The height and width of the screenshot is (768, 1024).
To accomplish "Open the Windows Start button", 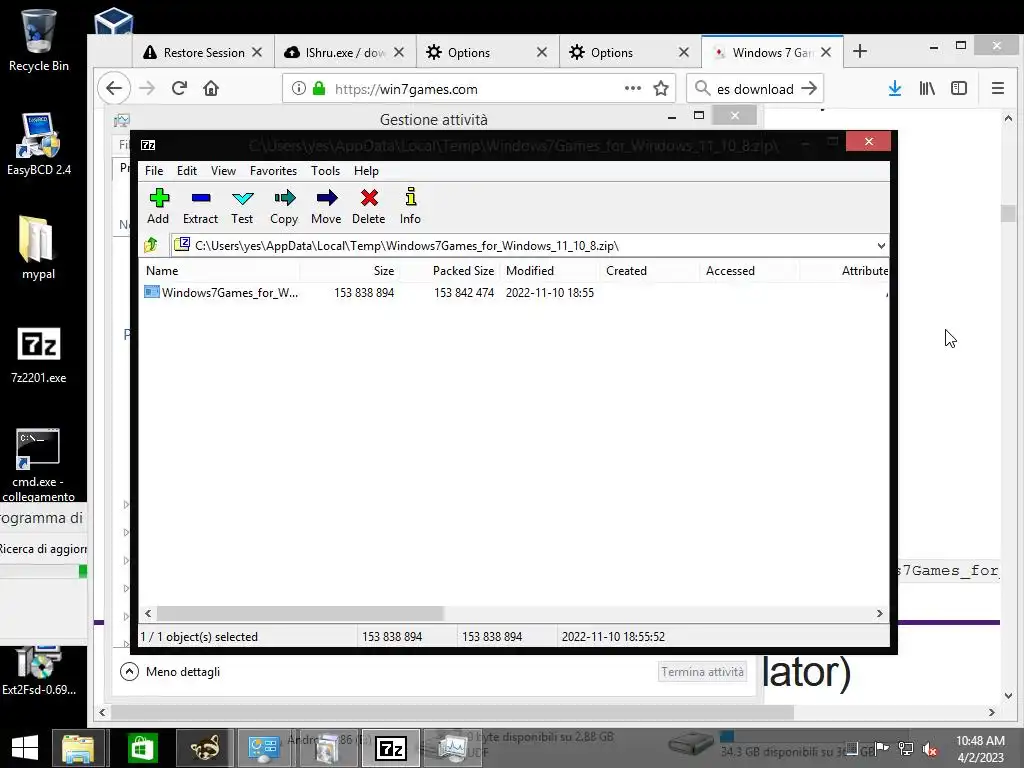I will (25, 748).
